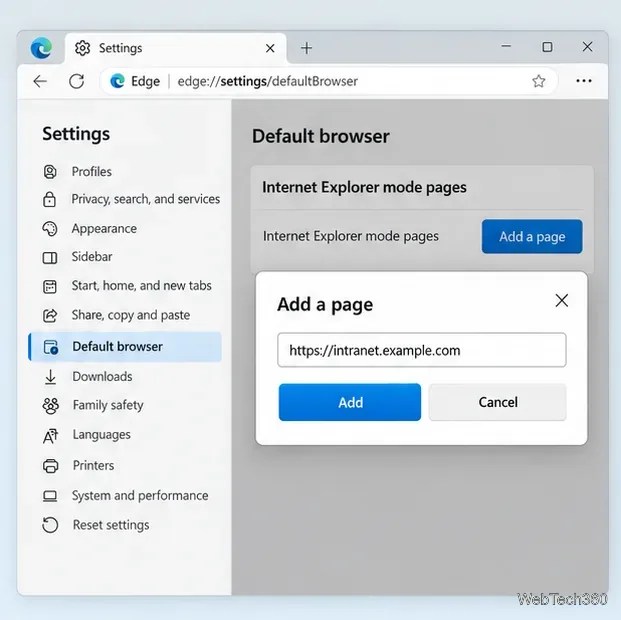Viewport: 621px width, 620px height.
Task: Open Privacy, search, and services
Action: pos(145,199)
